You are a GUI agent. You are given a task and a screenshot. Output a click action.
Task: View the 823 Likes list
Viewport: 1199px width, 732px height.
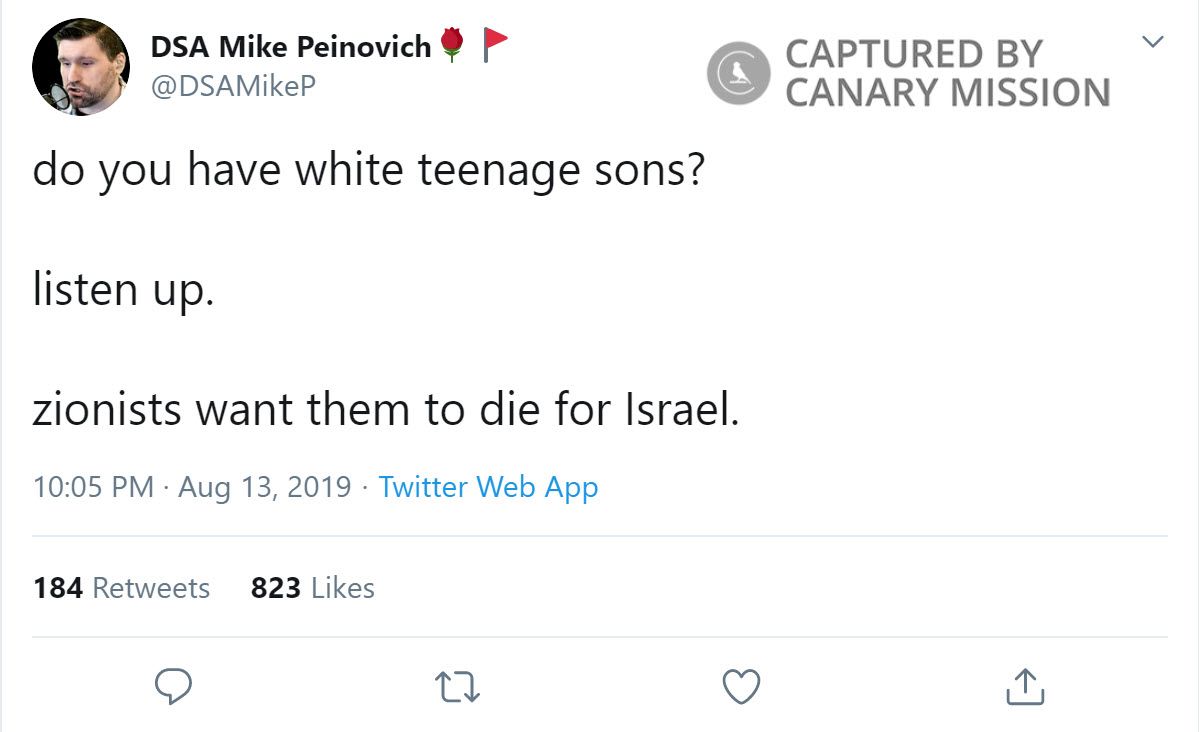pos(312,587)
